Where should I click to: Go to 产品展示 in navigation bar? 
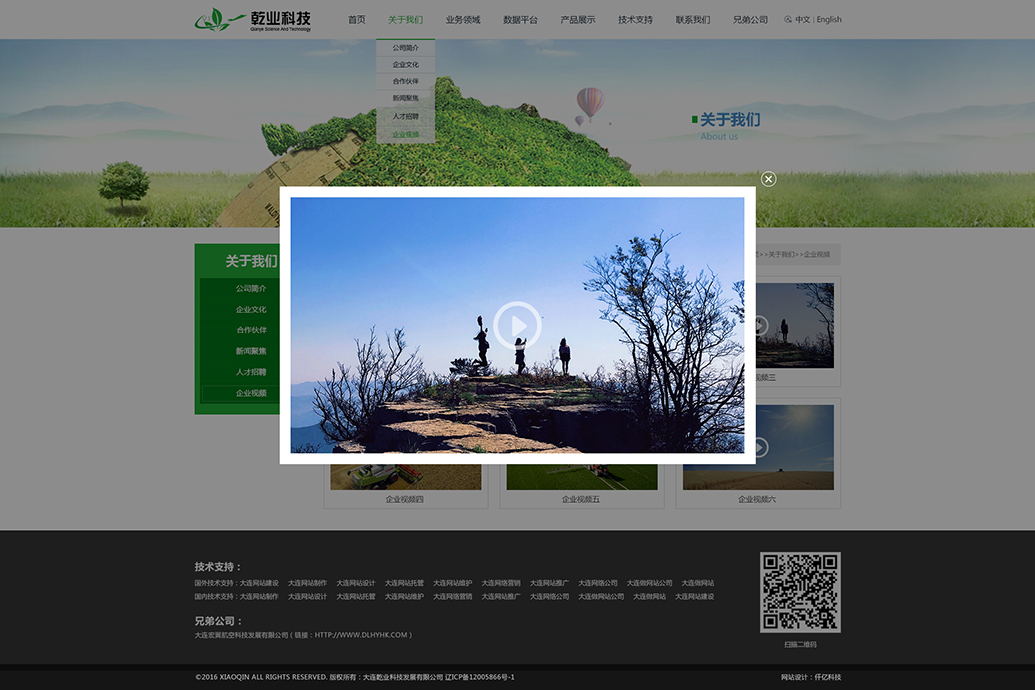(x=577, y=19)
